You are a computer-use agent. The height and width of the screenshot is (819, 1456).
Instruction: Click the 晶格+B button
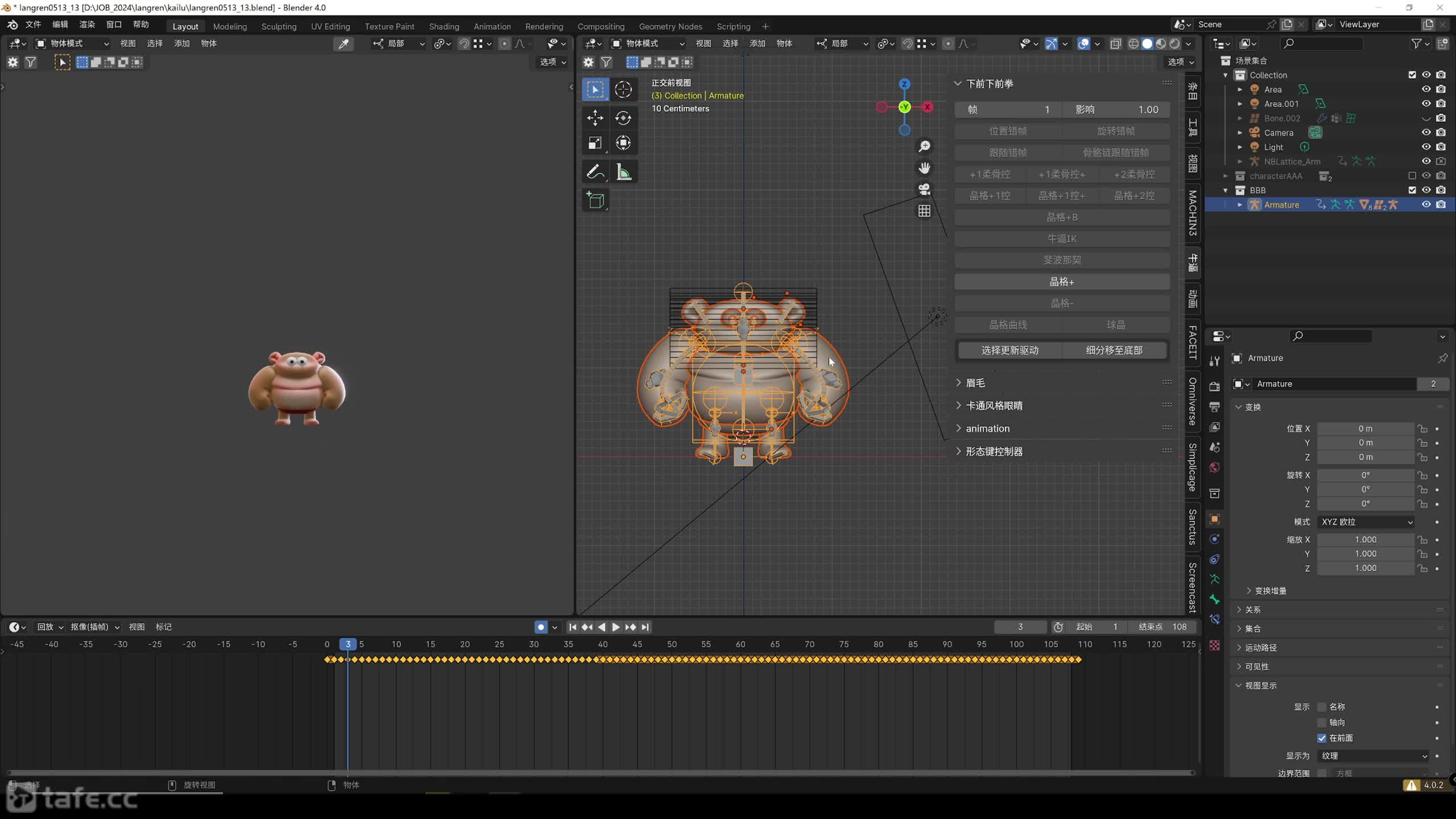[1062, 217]
